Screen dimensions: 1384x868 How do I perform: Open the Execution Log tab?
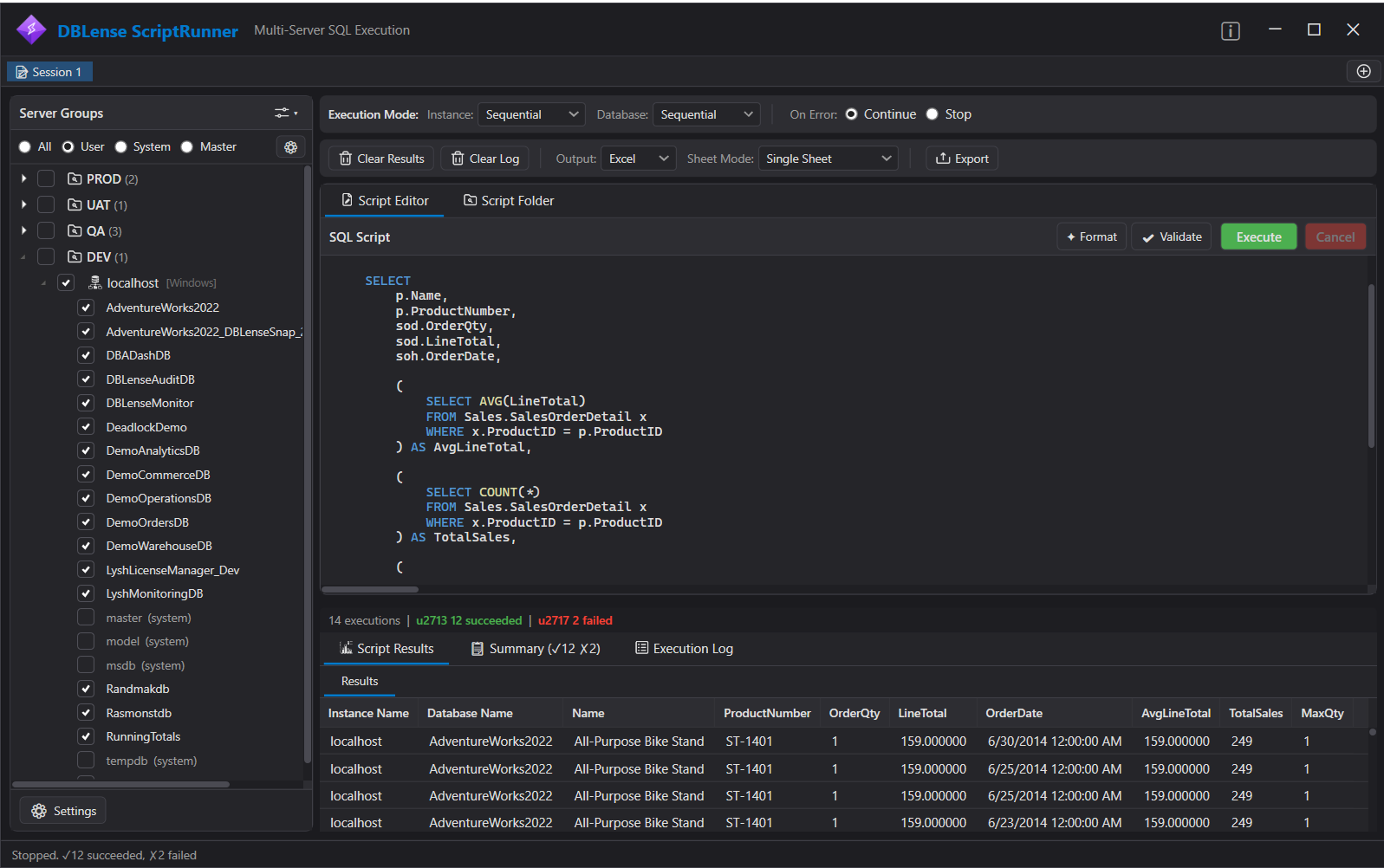point(684,648)
